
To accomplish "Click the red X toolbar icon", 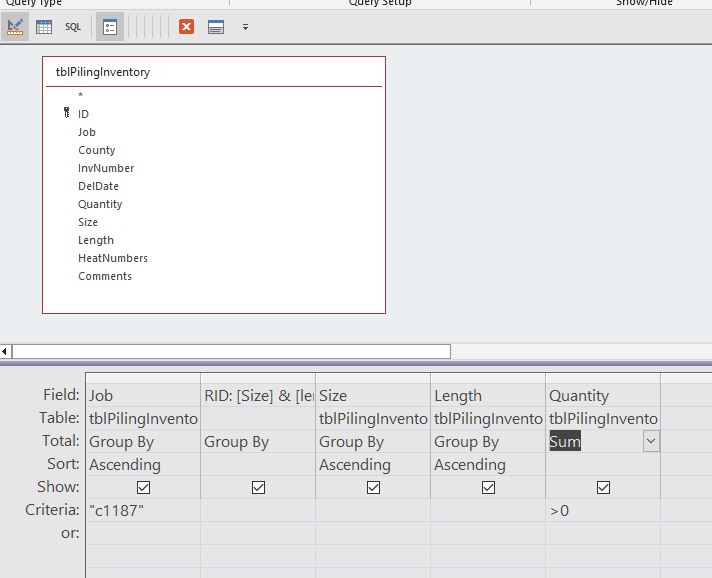I will pyautogui.click(x=186, y=27).
